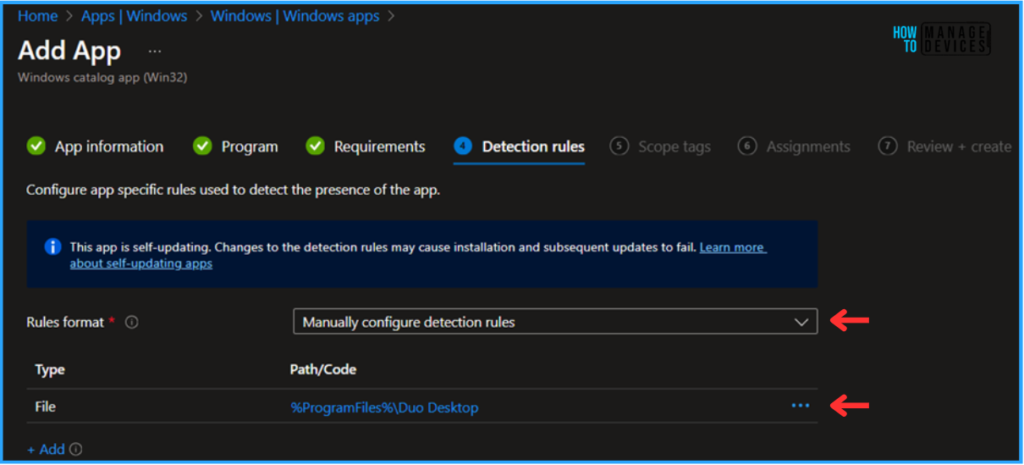Click the Program step green checkmark icon
Viewport: 1024px width, 465px height.
coord(202,146)
